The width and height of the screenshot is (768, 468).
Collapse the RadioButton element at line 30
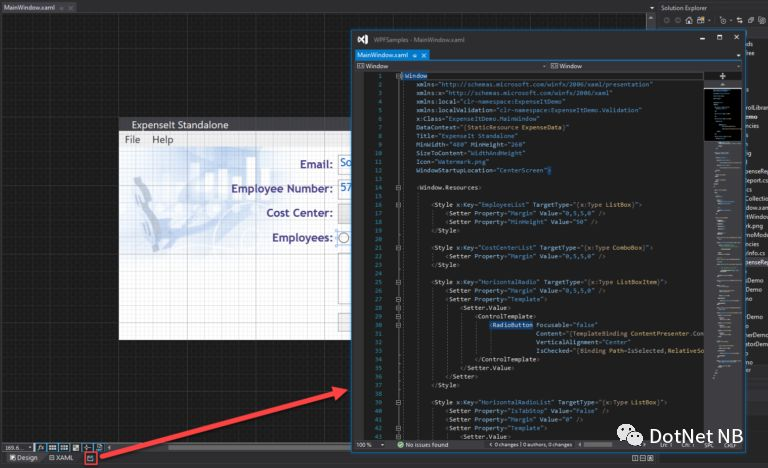(x=398, y=325)
